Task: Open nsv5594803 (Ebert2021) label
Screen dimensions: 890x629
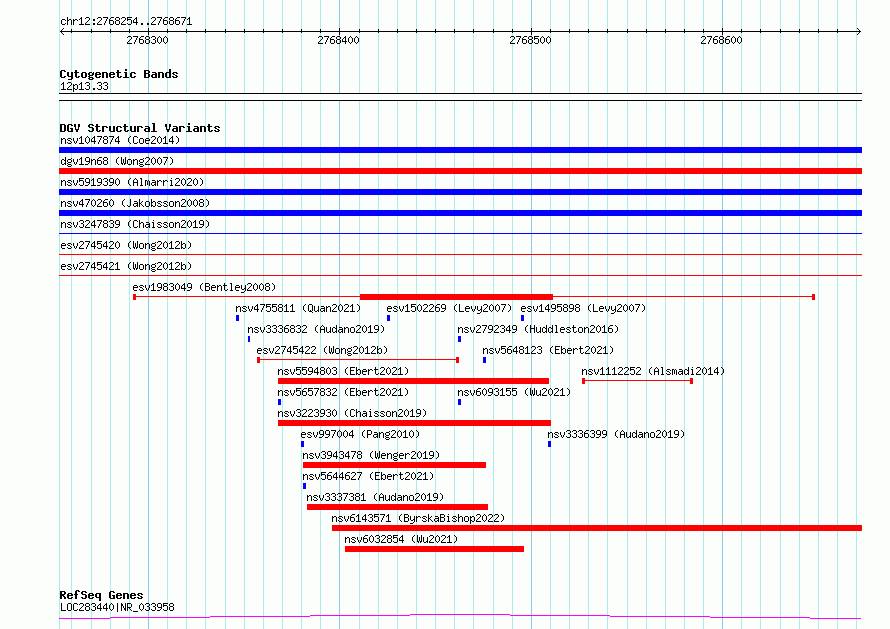Action: pos(343,371)
